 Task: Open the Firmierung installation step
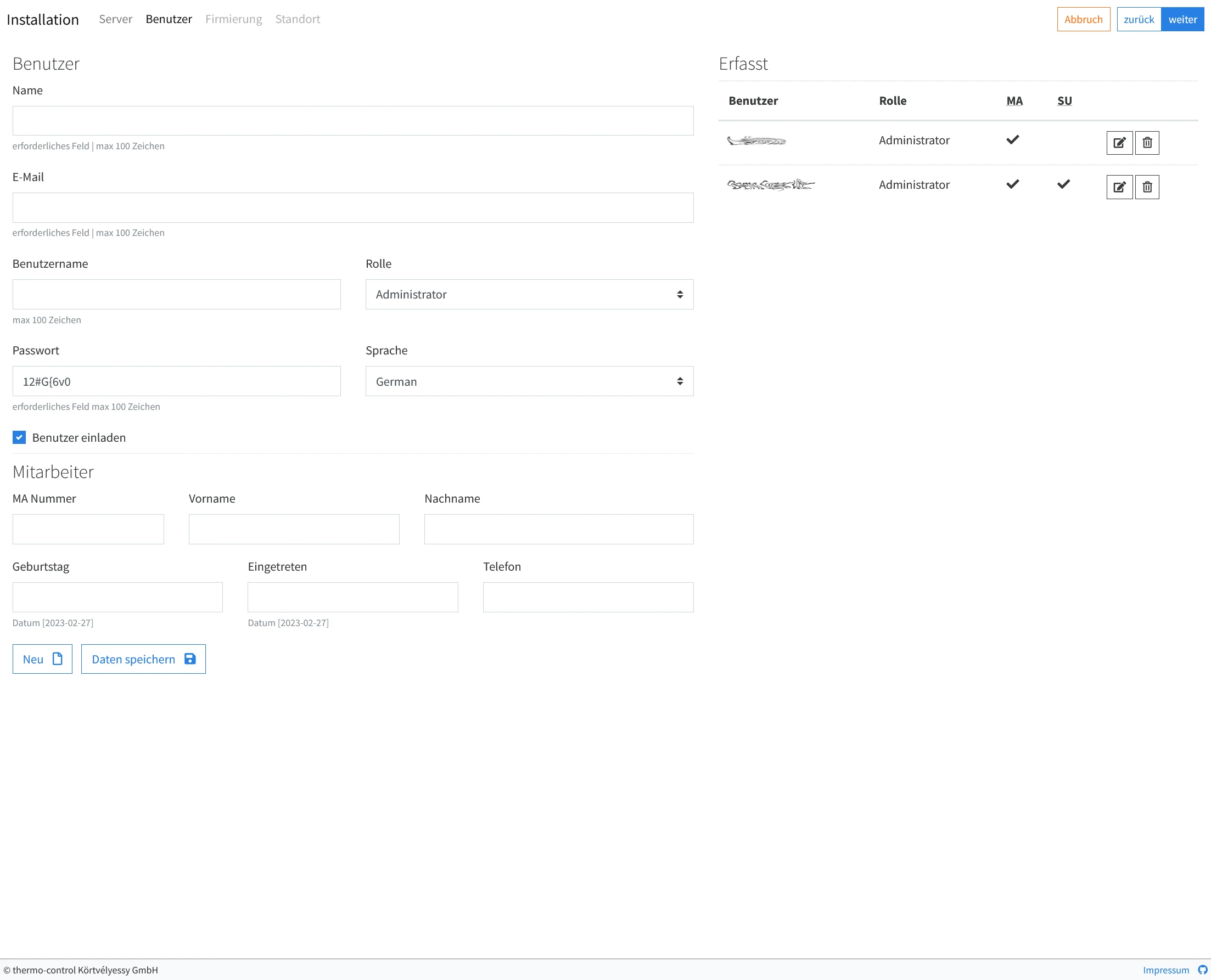click(233, 19)
